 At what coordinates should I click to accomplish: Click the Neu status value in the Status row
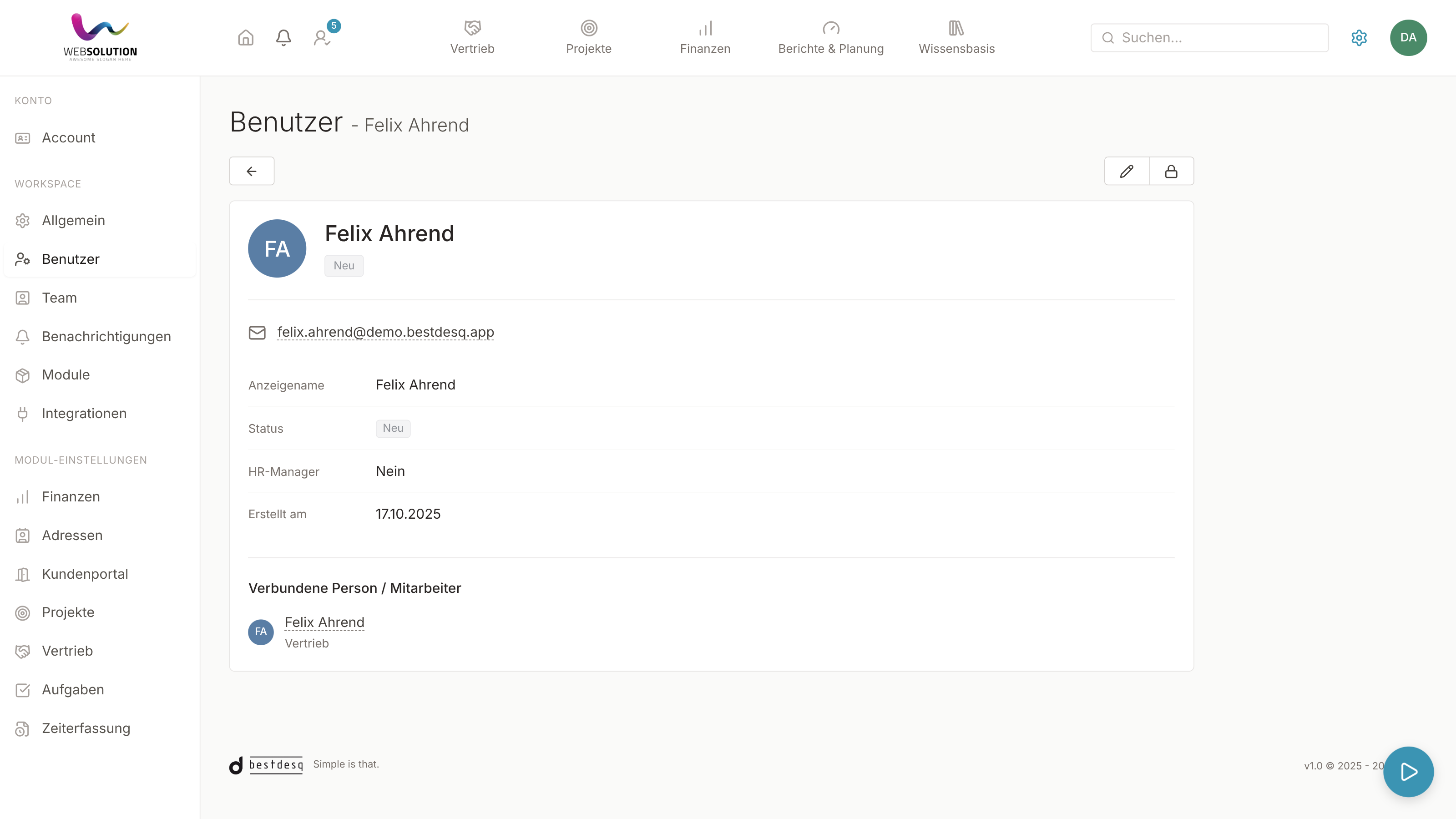pos(393,429)
